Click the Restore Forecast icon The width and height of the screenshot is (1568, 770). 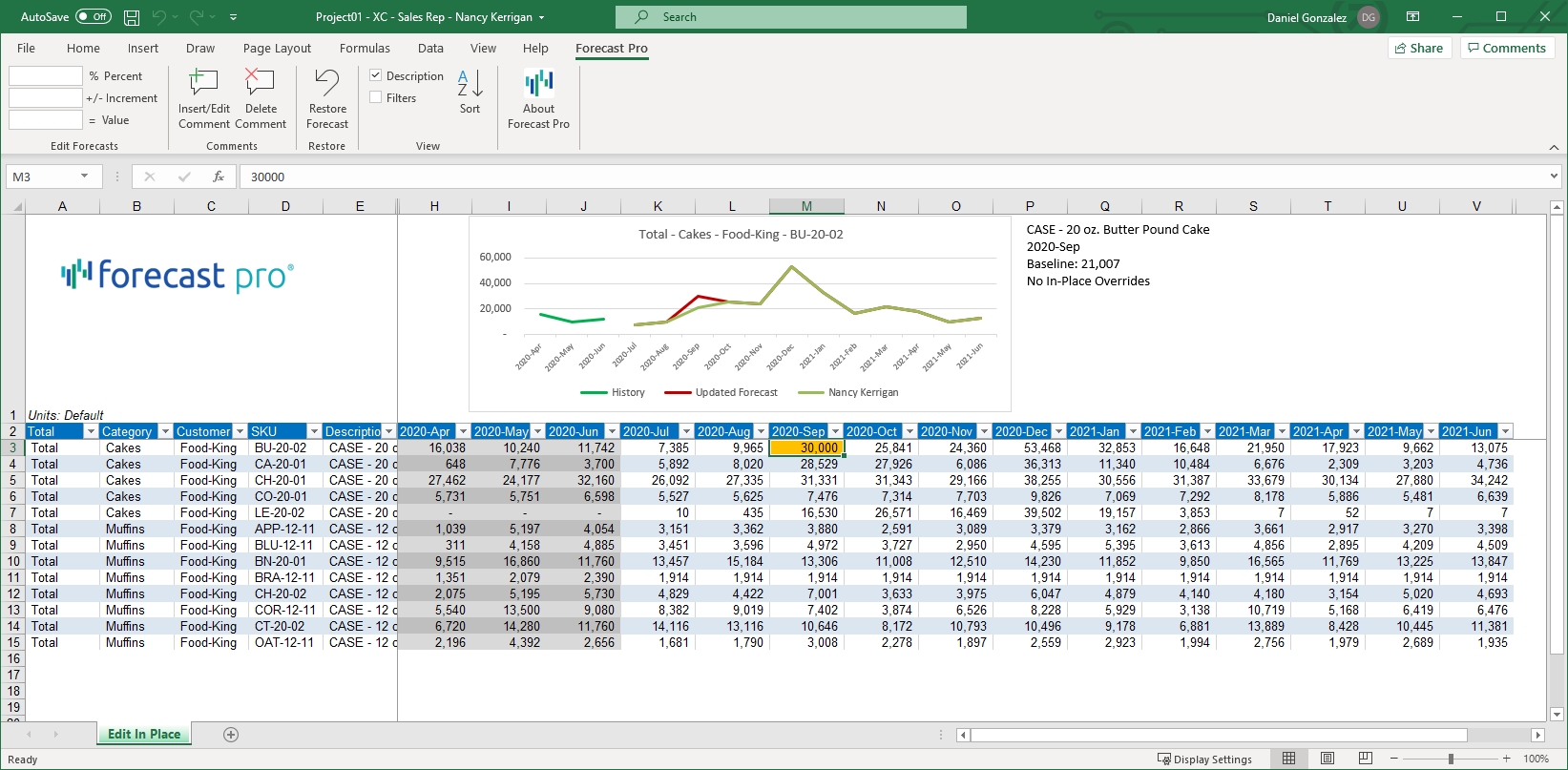click(327, 83)
